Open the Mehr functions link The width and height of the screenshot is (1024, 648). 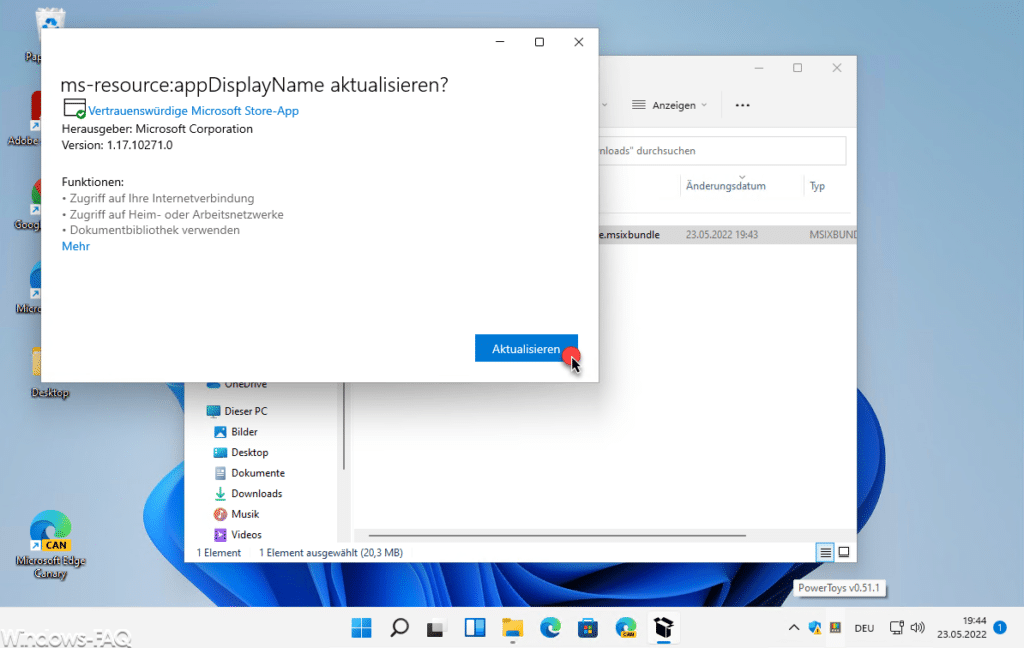[76, 246]
